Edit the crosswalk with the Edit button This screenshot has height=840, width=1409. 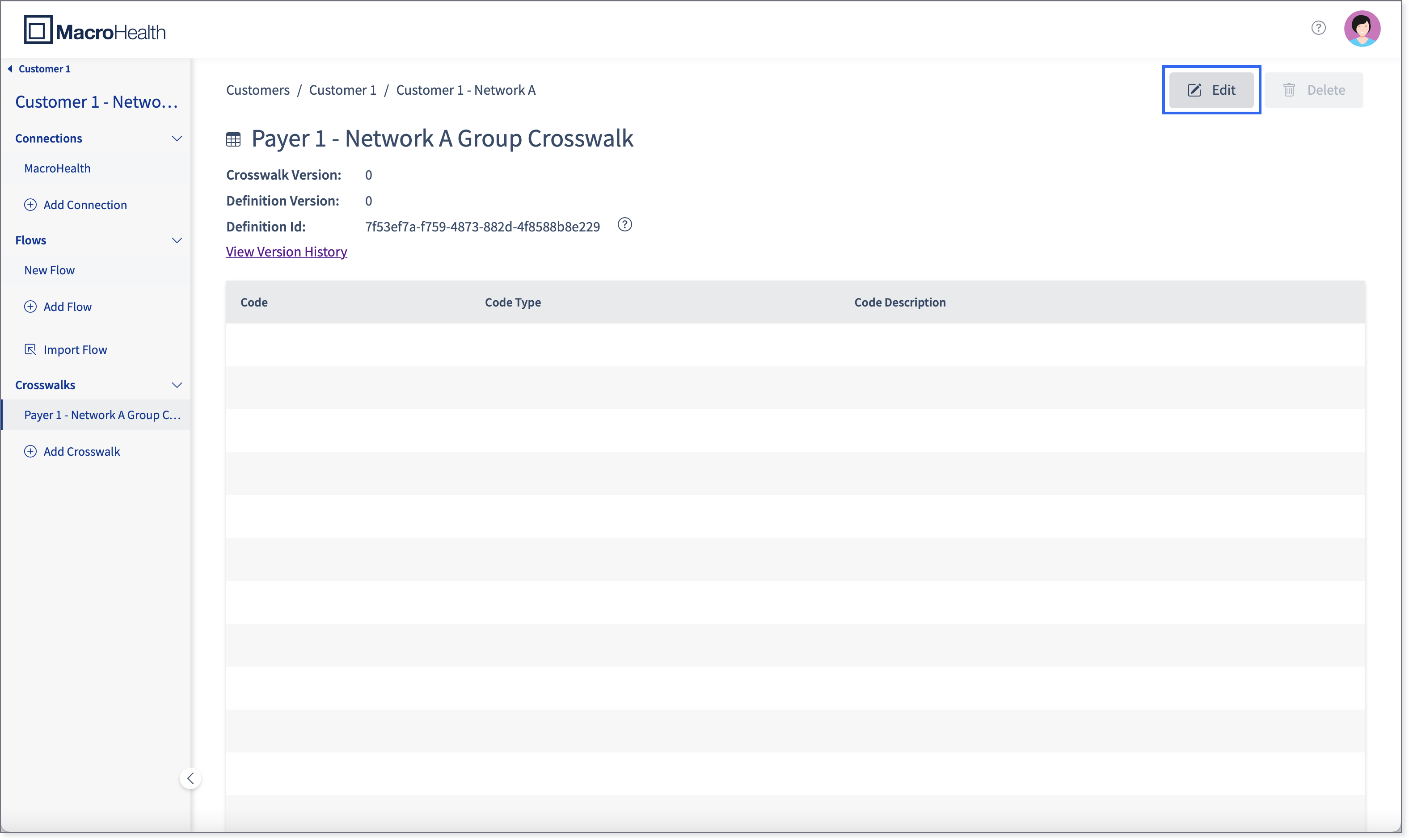pyautogui.click(x=1211, y=90)
